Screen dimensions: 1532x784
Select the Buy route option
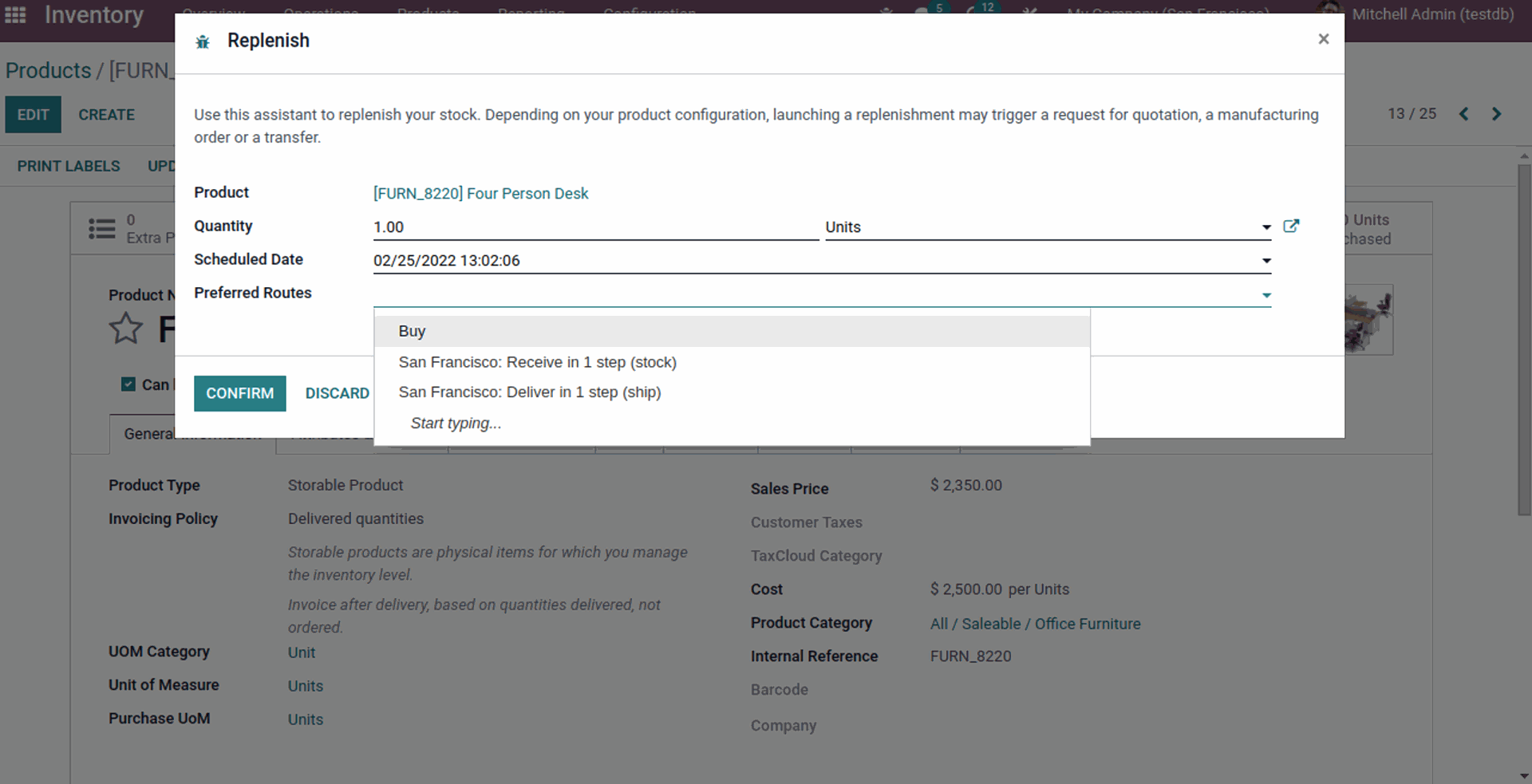click(412, 331)
